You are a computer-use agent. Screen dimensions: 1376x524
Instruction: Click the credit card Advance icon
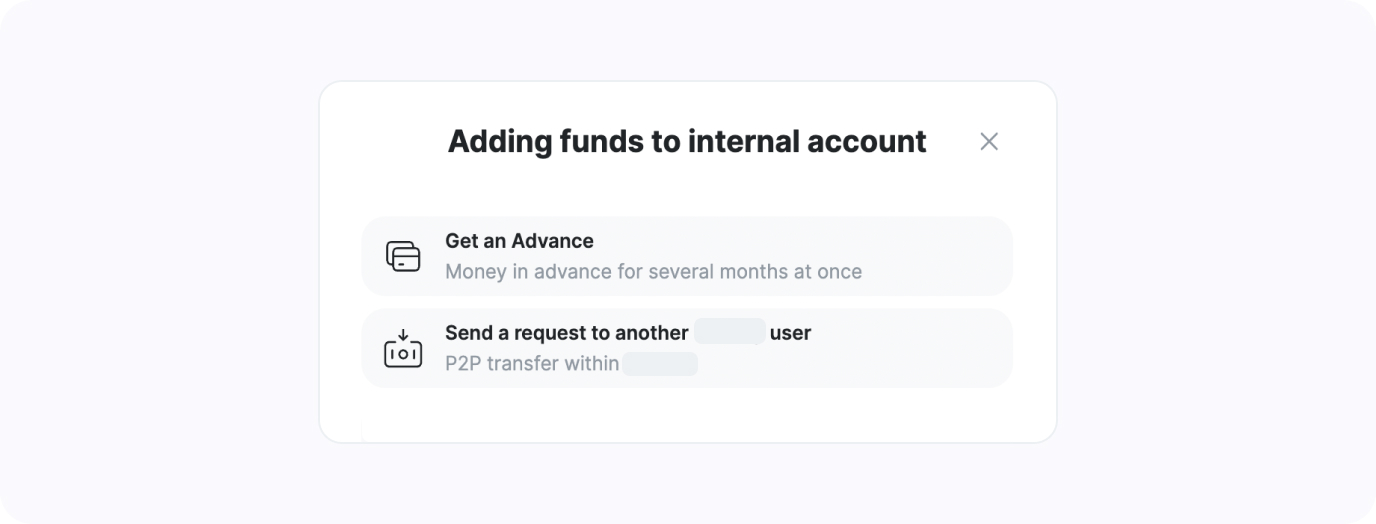point(403,256)
